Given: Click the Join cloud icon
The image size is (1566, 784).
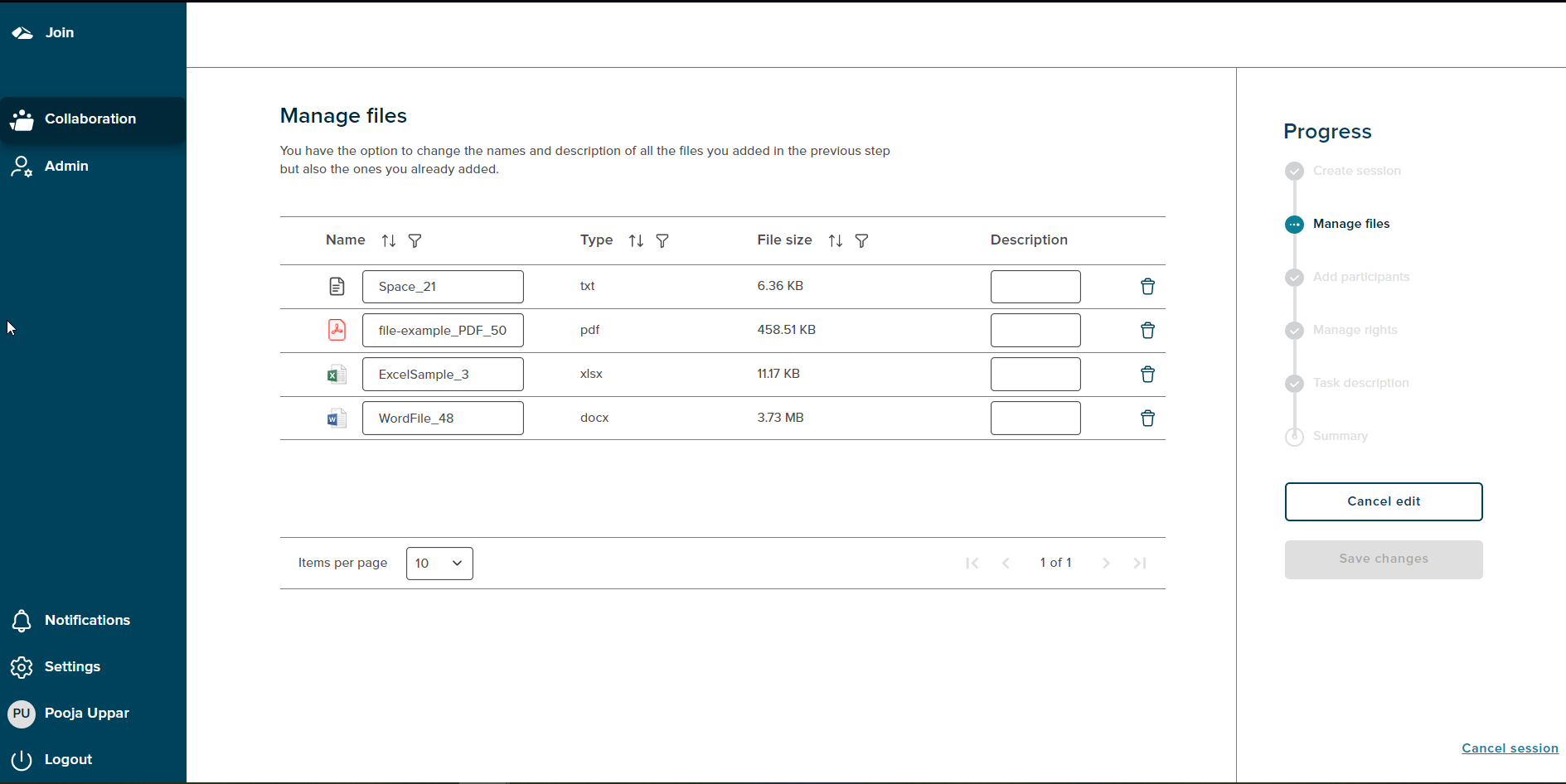Looking at the screenshot, I should [x=22, y=33].
